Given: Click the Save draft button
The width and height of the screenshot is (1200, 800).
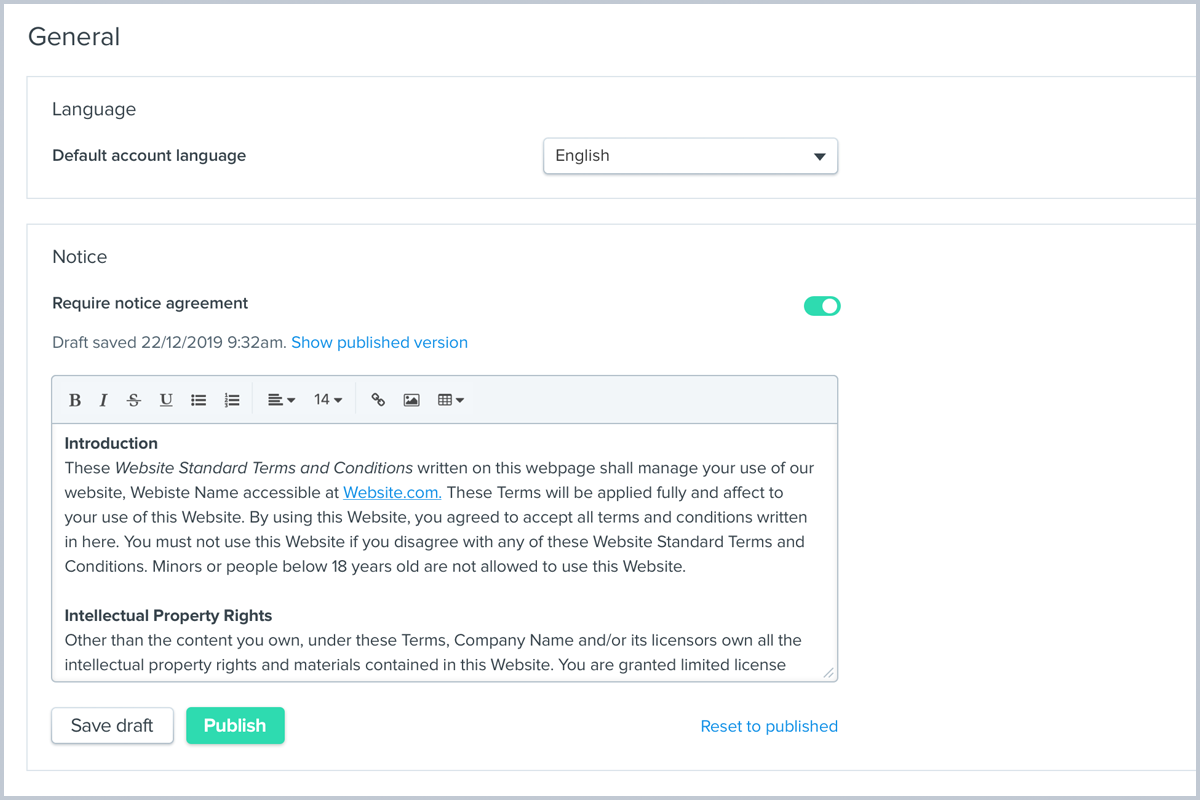Looking at the screenshot, I should [112, 726].
